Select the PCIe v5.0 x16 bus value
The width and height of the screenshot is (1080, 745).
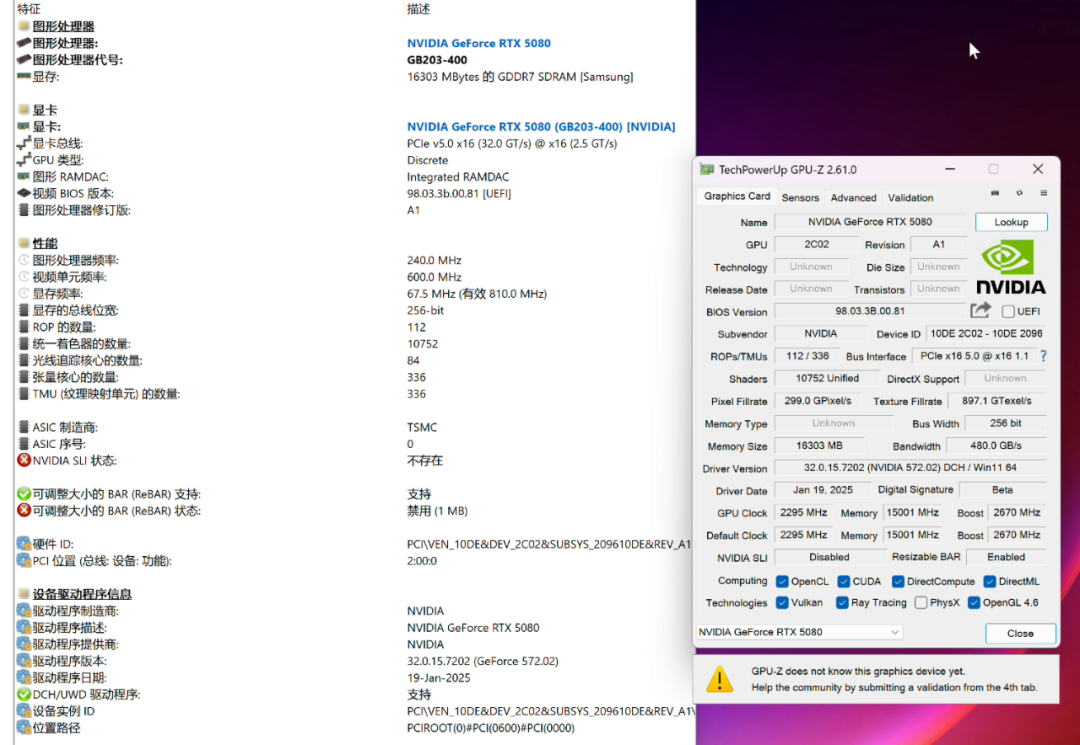(512, 143)
